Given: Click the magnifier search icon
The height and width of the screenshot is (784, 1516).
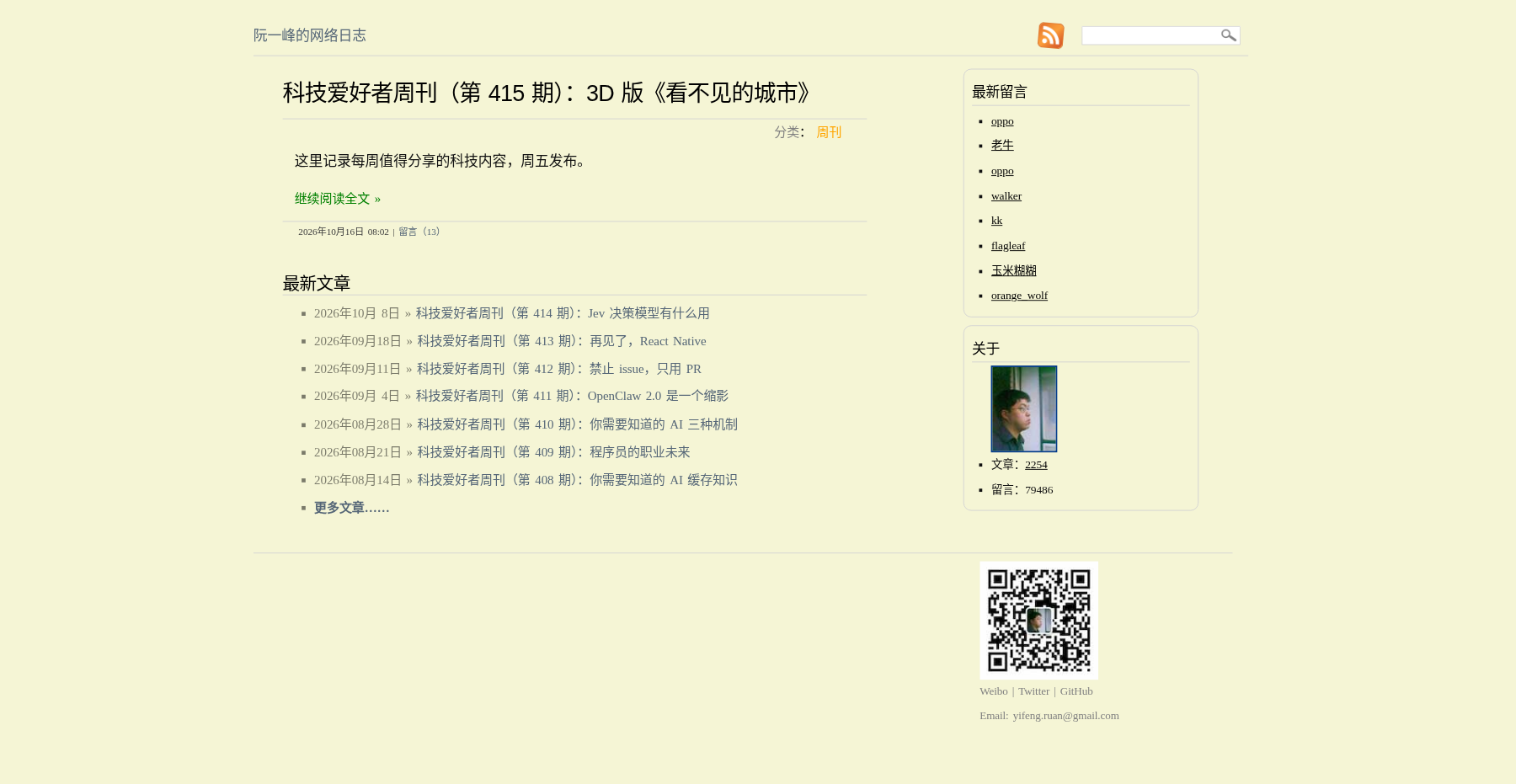Looking at the screenshot, I should pos(1229,35).
